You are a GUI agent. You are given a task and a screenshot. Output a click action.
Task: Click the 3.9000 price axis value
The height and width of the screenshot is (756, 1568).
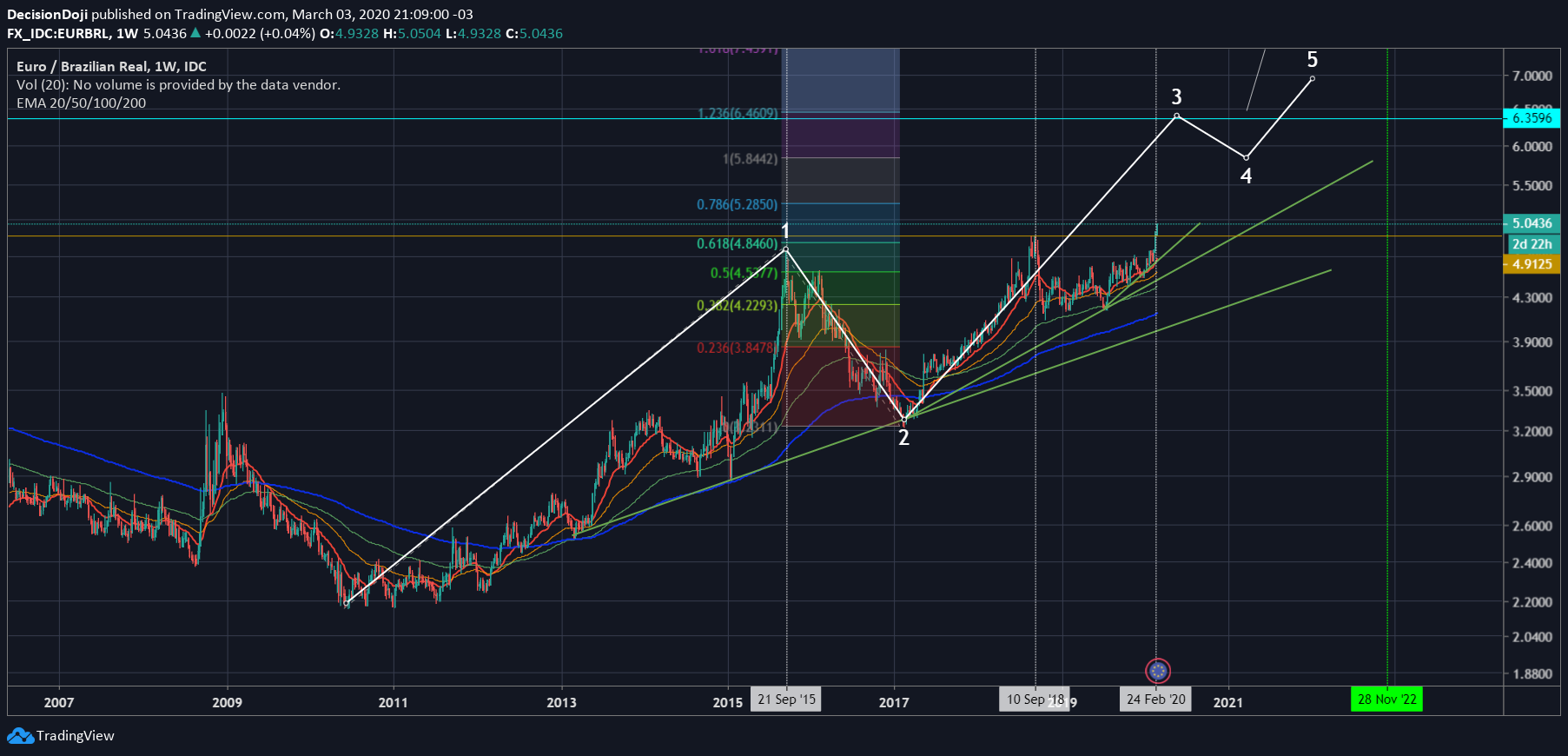(x=1532, y=342)
